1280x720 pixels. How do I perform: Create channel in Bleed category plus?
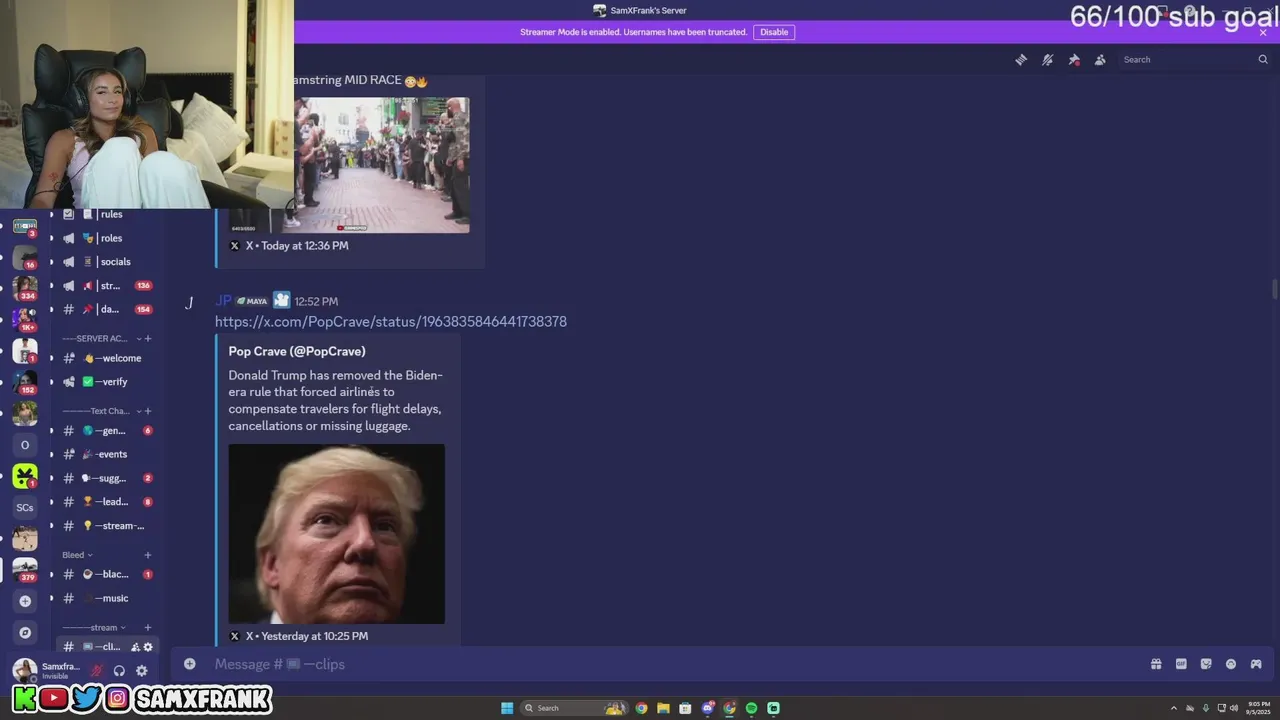(x=148, y=555)
